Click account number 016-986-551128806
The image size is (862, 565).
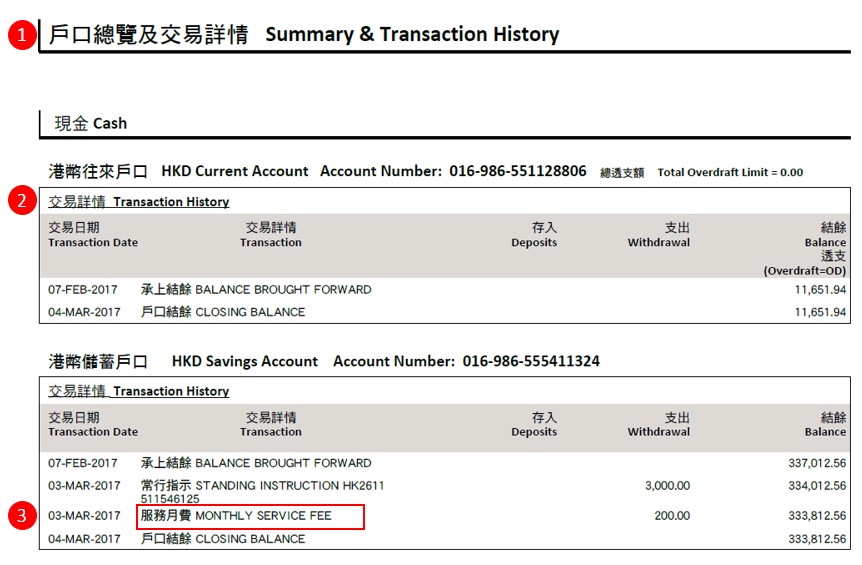pos(517,171)
